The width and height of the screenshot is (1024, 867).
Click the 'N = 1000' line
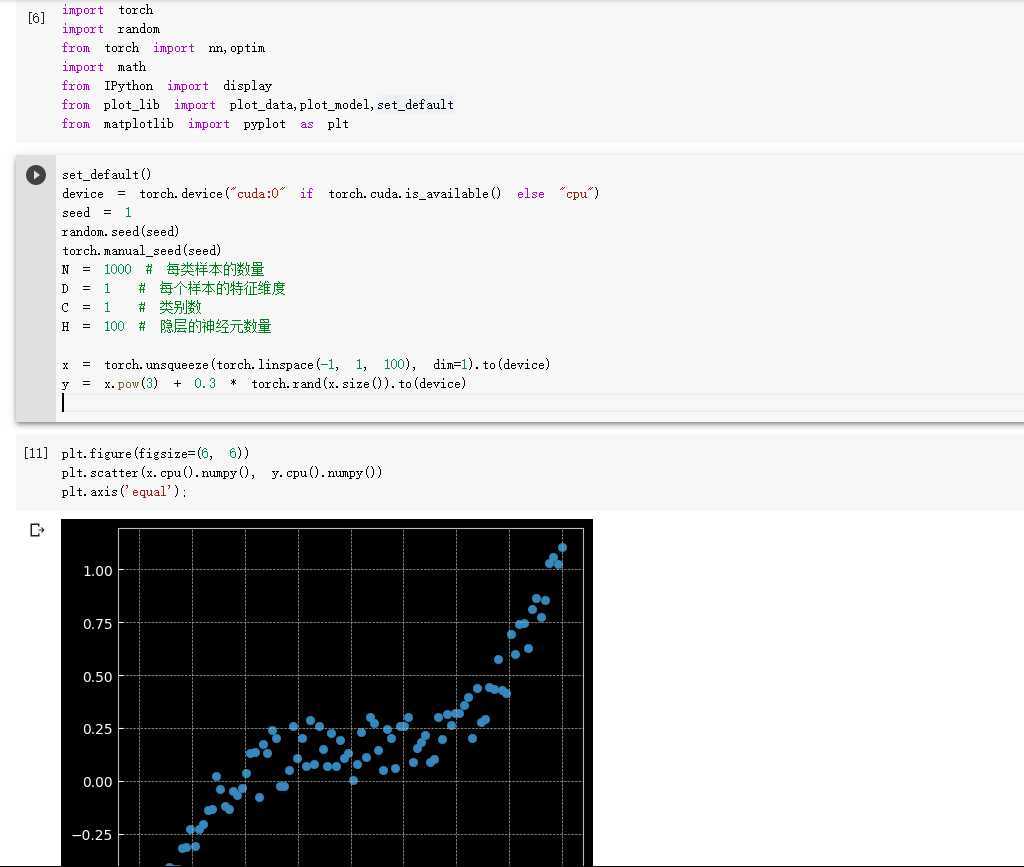tap(163, 269)
